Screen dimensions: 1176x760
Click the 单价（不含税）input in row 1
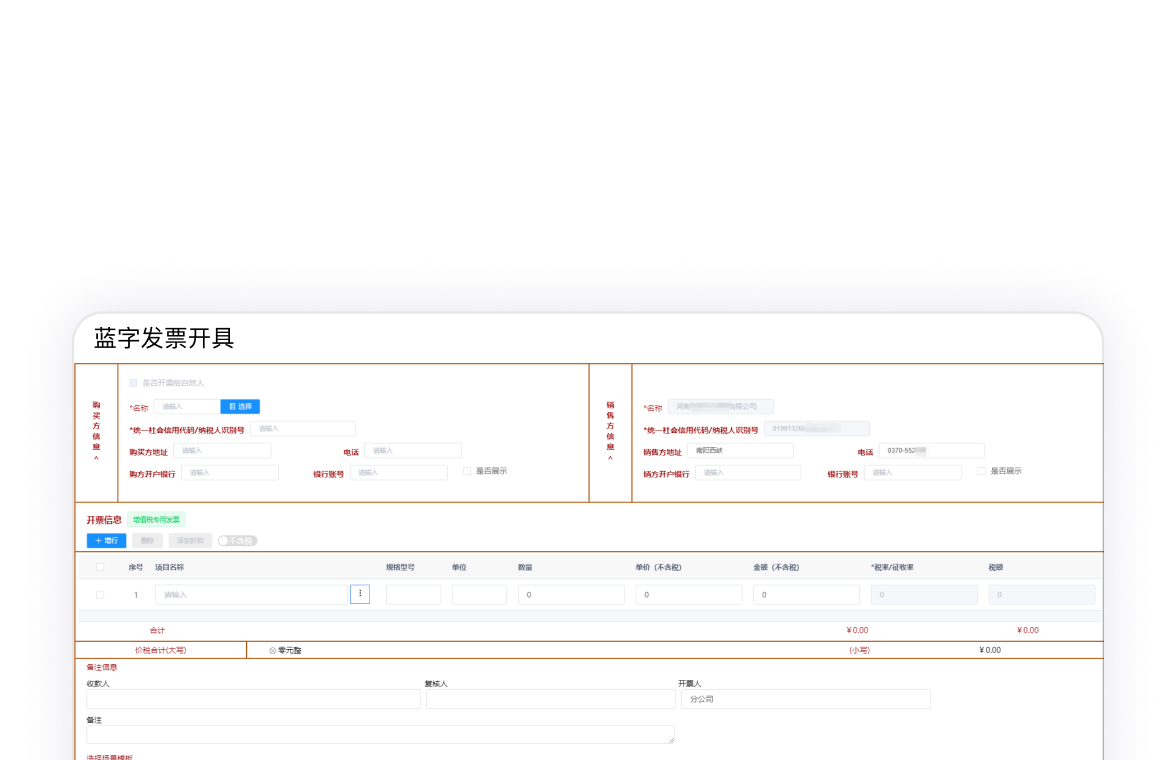point(688,595)
